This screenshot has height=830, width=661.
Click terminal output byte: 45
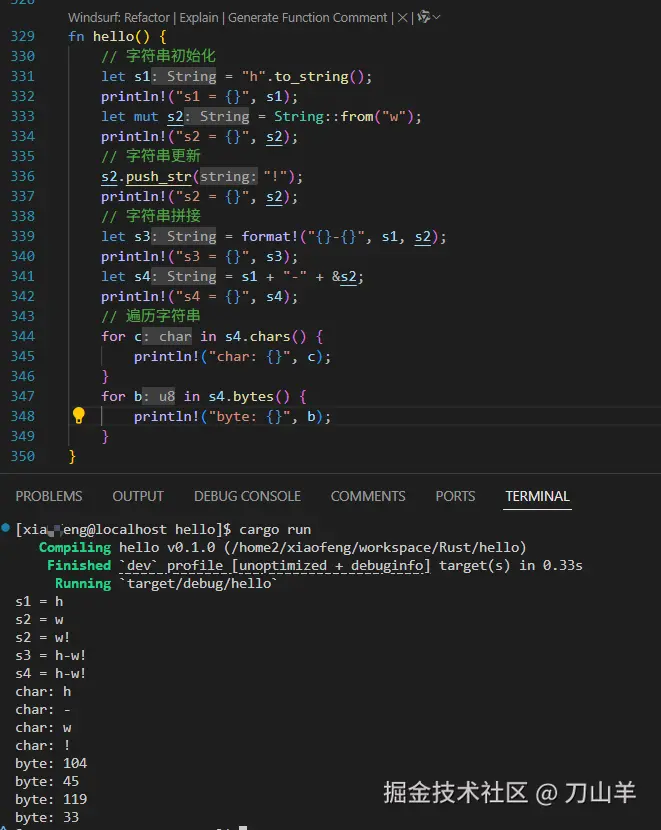47,781
